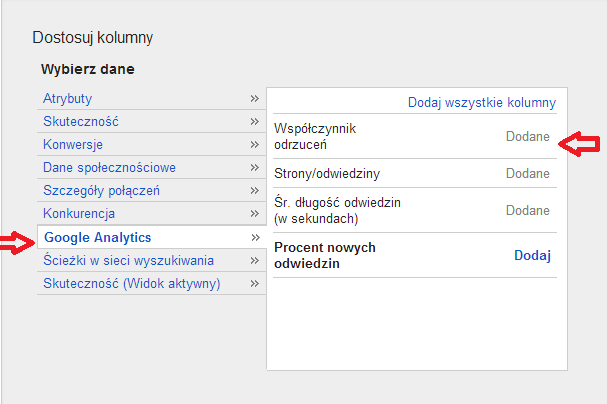Click the chevron next to Dane społecznościowe
The image size is (607, 404).
(255, 167)
